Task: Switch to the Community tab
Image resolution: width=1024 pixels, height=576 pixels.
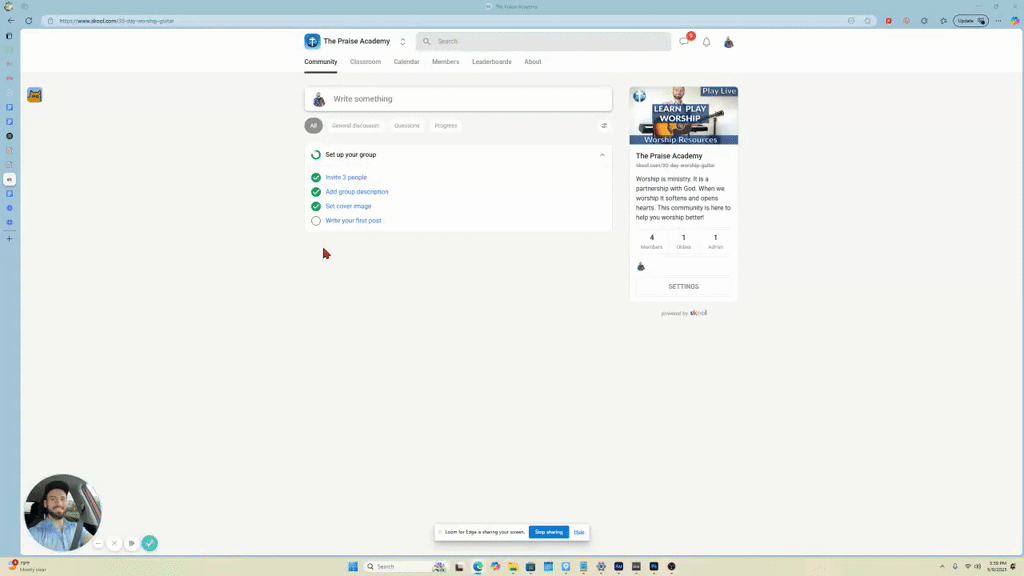Action: pos(321,62)
